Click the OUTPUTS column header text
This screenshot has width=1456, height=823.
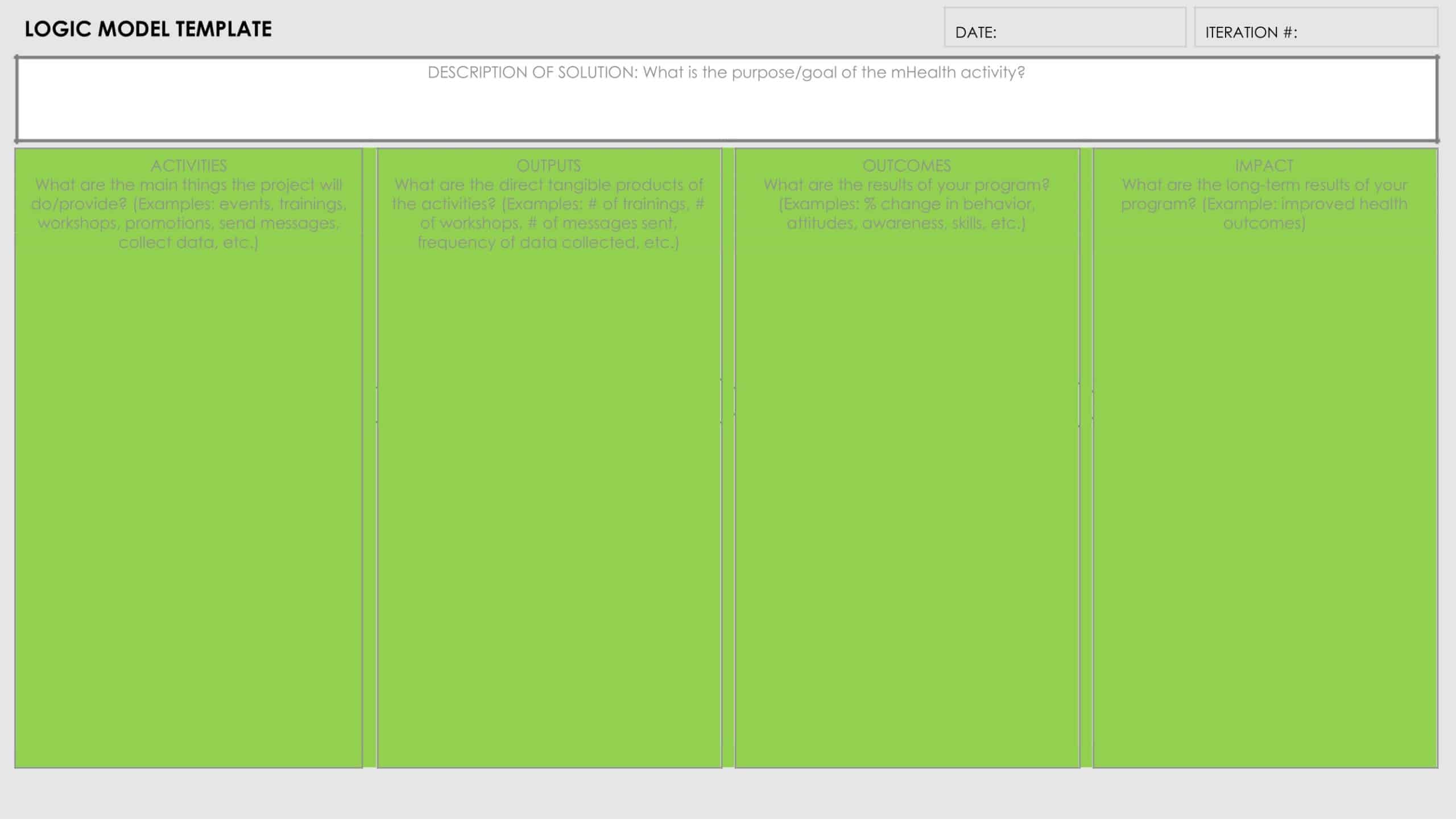pos(549,166)
